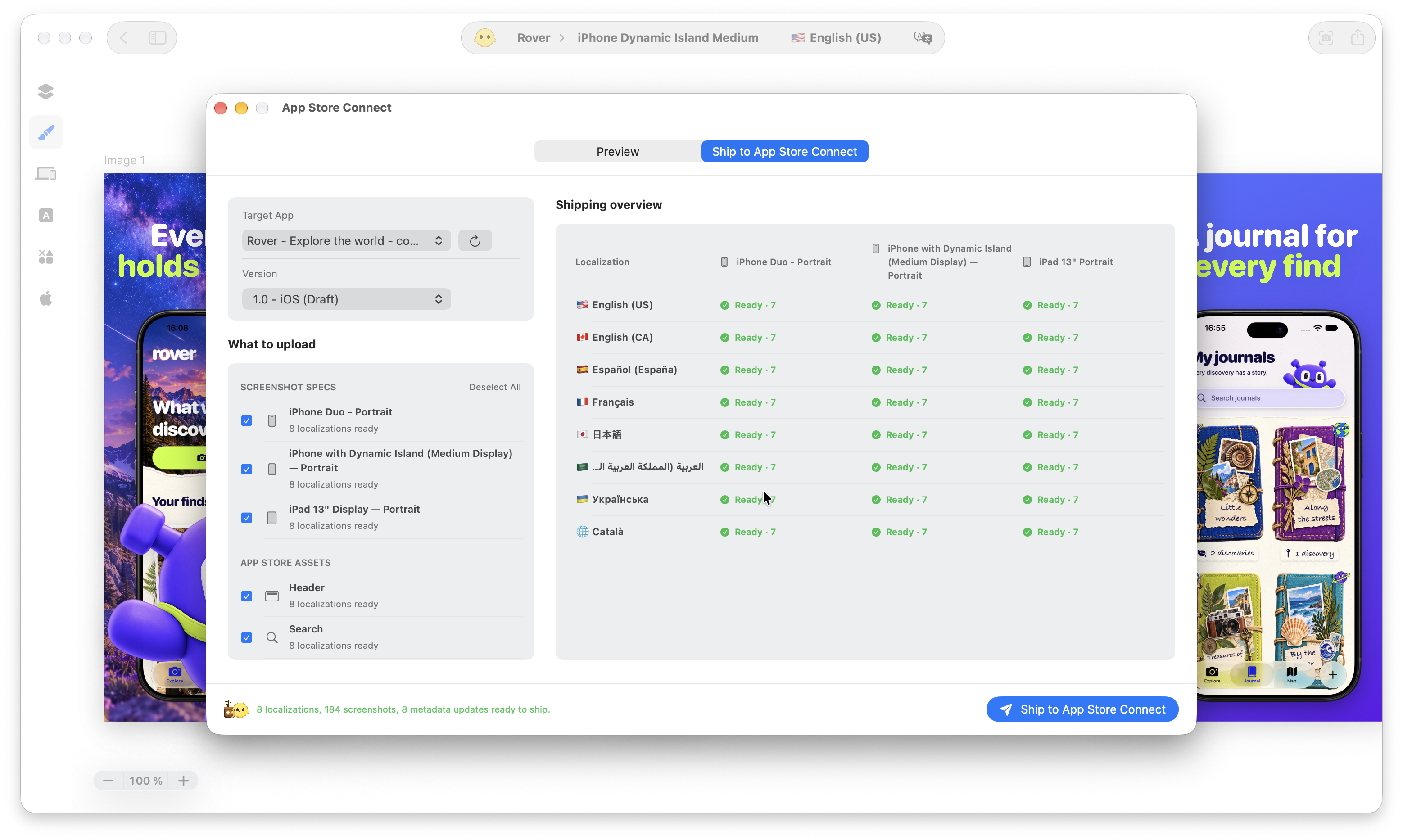Click the Français localization row
1403x840 pixels.
869,402
